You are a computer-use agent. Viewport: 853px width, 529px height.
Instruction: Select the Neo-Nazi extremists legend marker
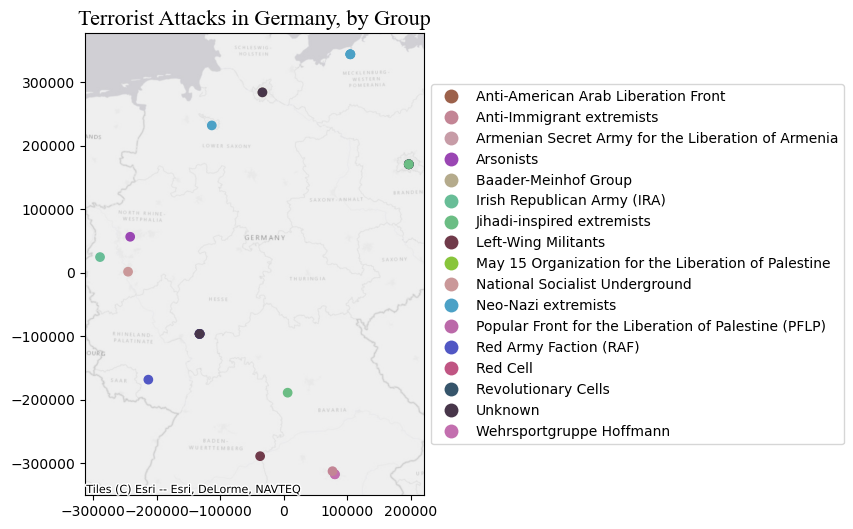coord(451,305)
